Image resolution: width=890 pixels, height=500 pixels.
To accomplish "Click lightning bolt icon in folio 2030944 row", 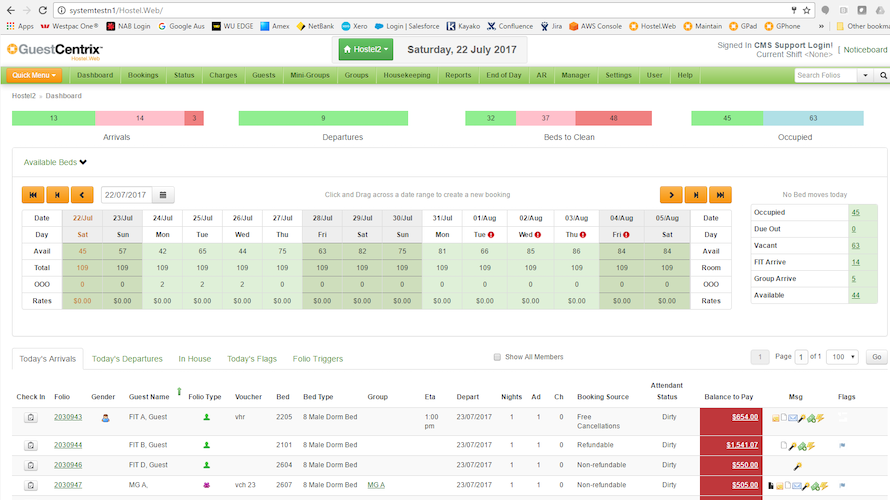I will (811, 446).
